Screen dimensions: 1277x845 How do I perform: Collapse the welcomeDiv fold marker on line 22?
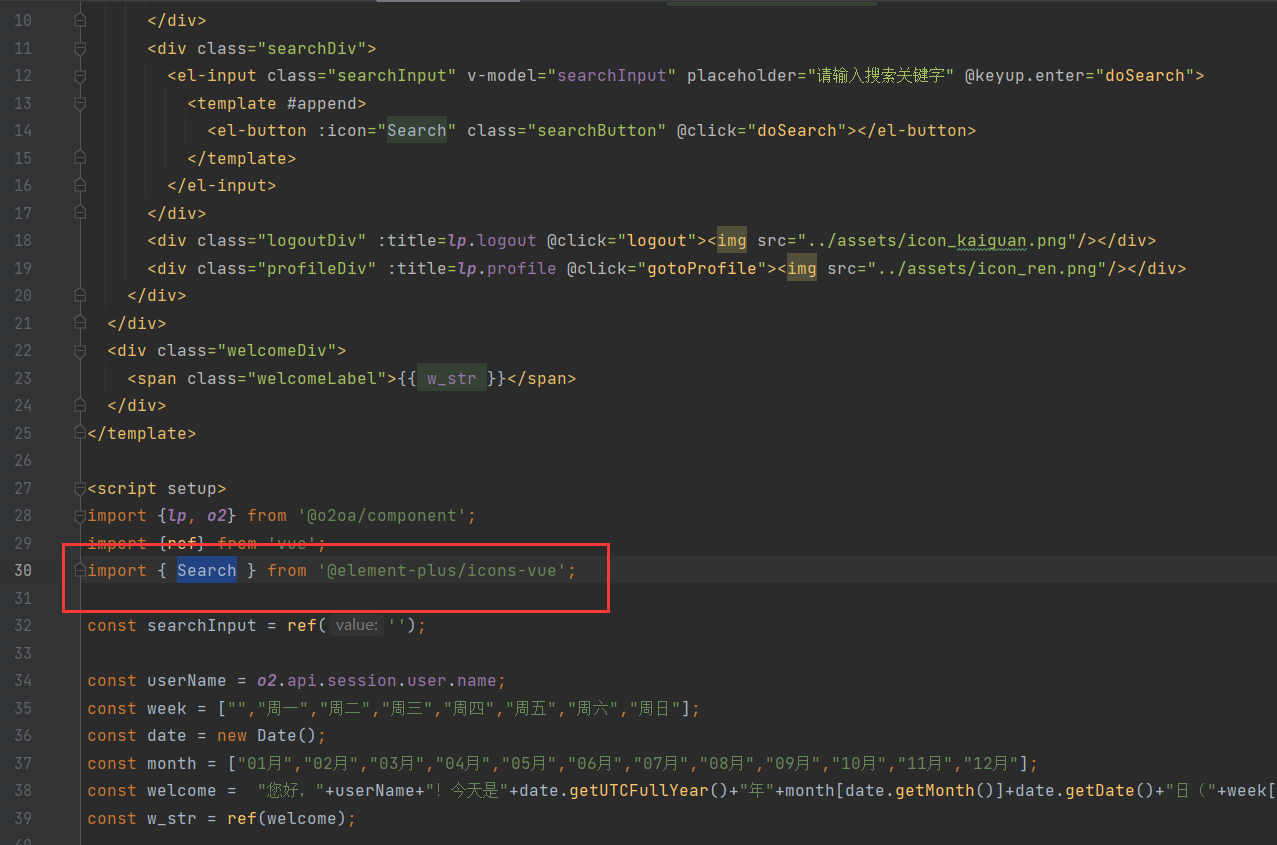pyautogui.click(x=80, y=350)
